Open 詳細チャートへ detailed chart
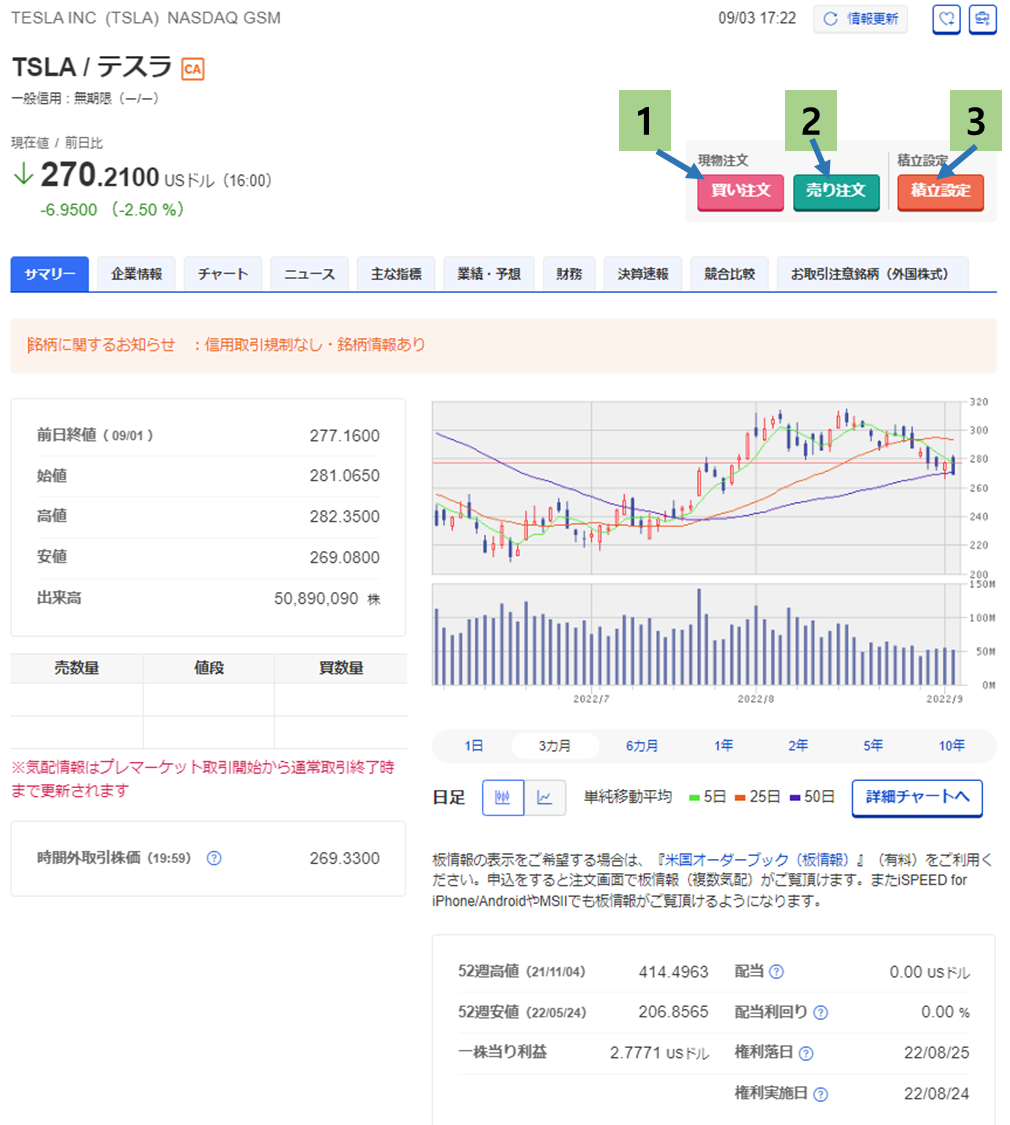 pos(917,798)
